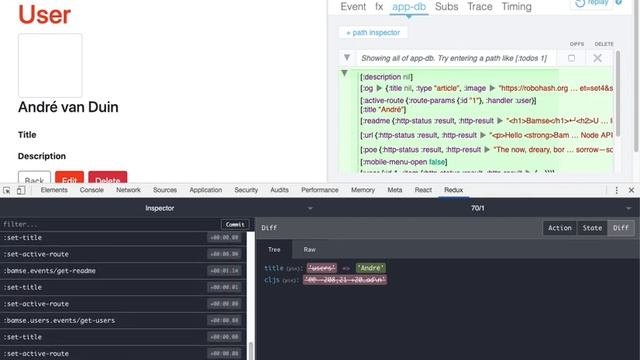Image resolution: width=640 pixels, height=360 pixels.
Task: Show the State view
Action: point(592,228)
